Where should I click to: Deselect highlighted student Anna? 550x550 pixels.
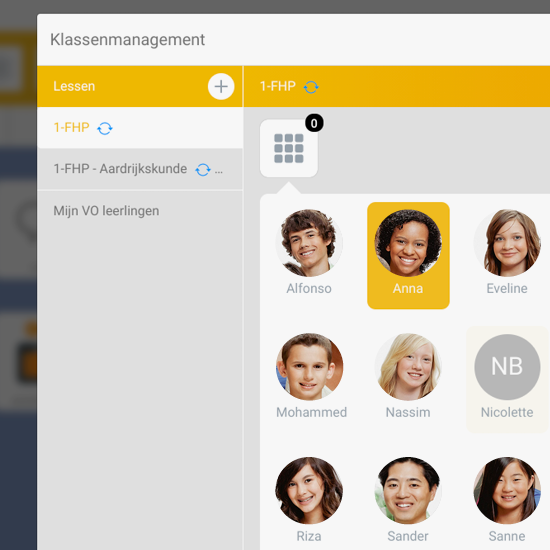[408, 255]
